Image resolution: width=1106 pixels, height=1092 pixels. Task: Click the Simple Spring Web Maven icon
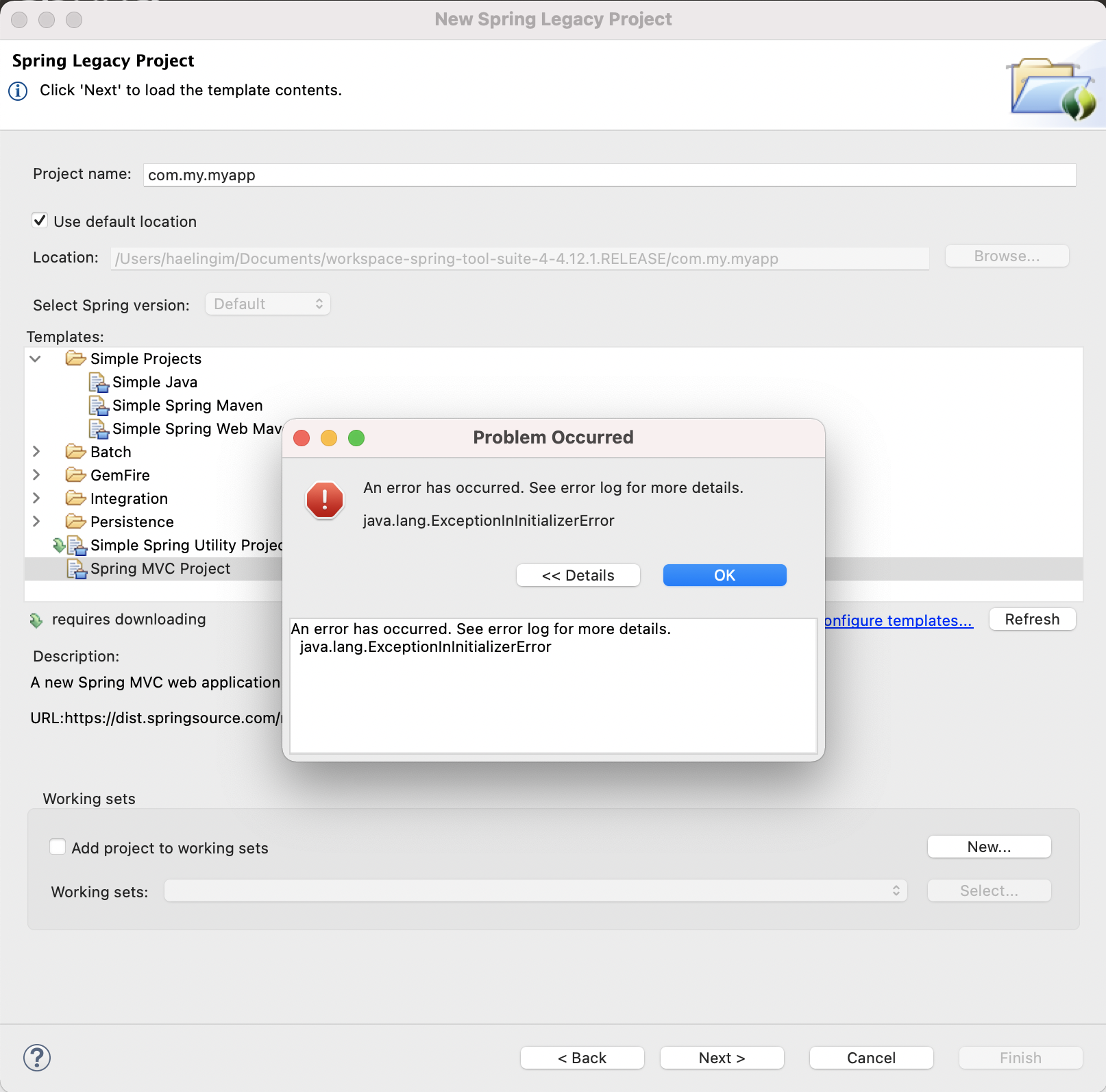point(99,428)
